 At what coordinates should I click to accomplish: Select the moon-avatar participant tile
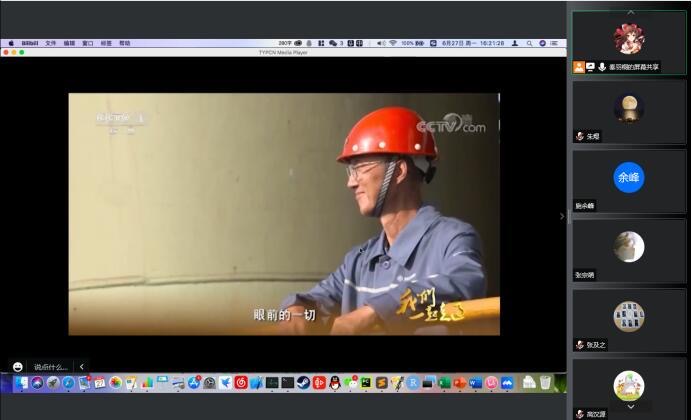click(629, 112)
